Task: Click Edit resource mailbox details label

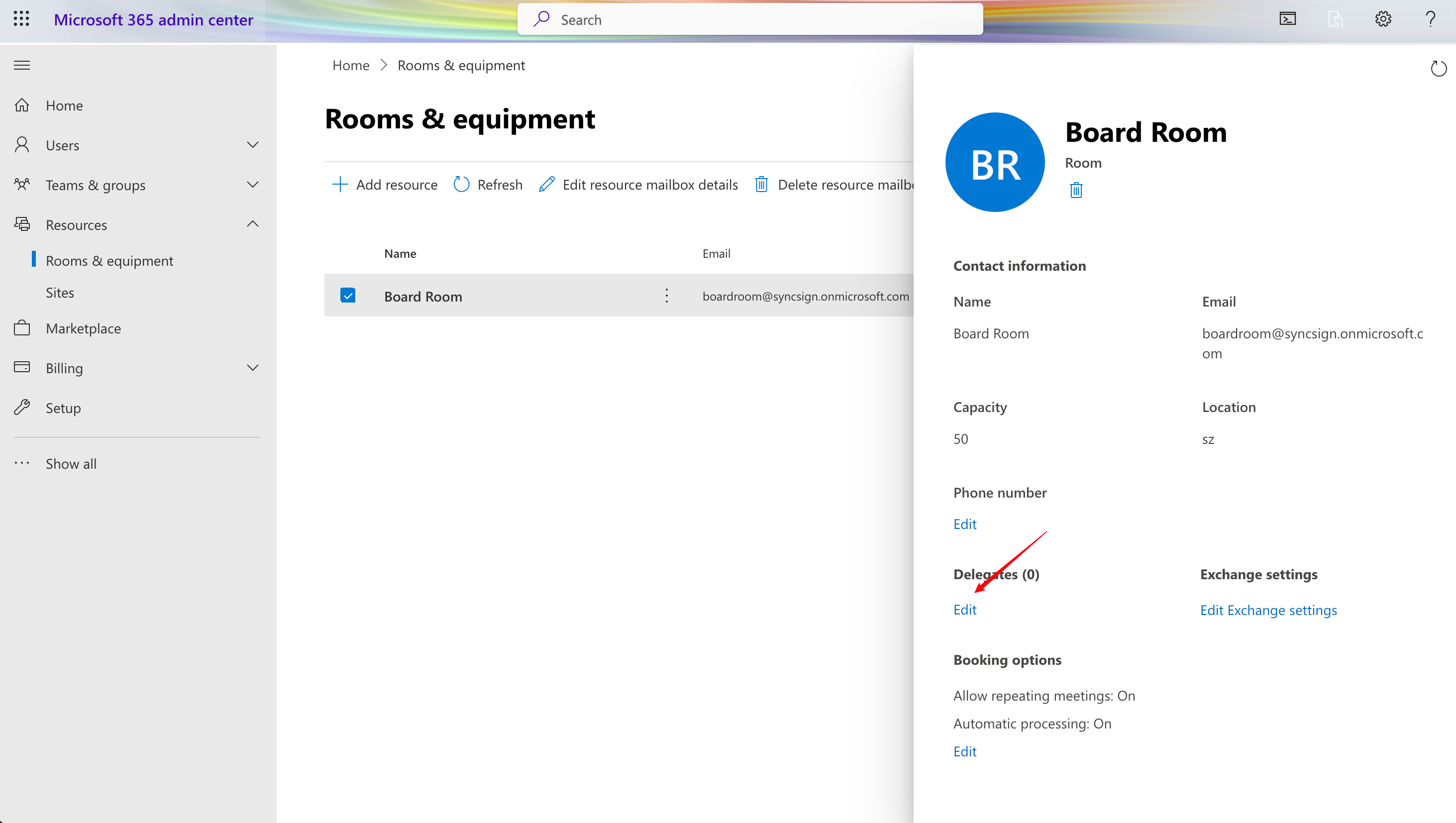Action: (x=650, y=184)
